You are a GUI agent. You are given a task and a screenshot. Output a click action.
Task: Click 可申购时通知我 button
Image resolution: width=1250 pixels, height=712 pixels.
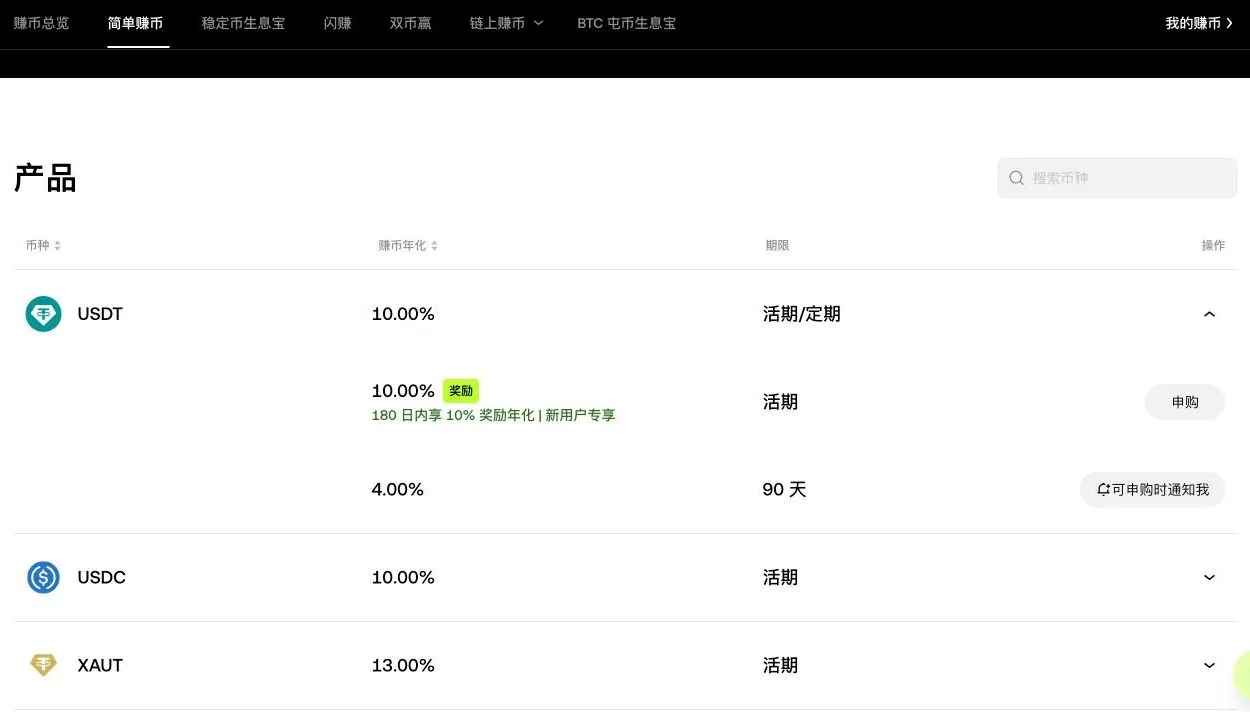click(1152, 490)
